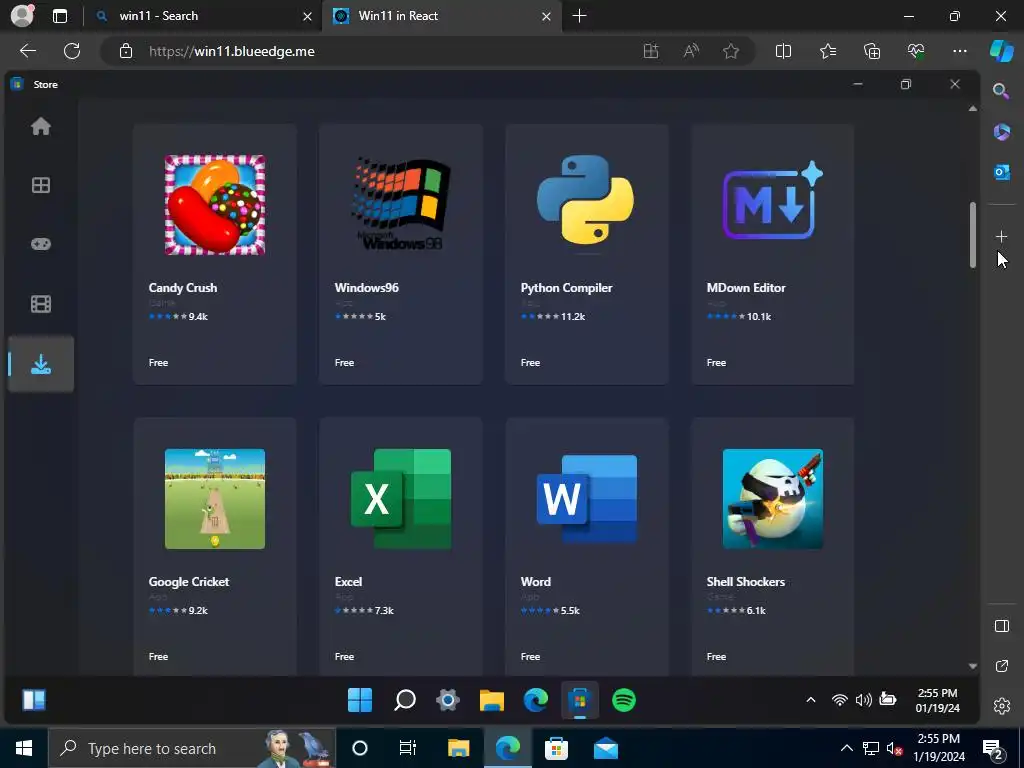Open a new browser tab
Image resolution: width=1024 pixels, height=768 pixels.
[579, 16]
